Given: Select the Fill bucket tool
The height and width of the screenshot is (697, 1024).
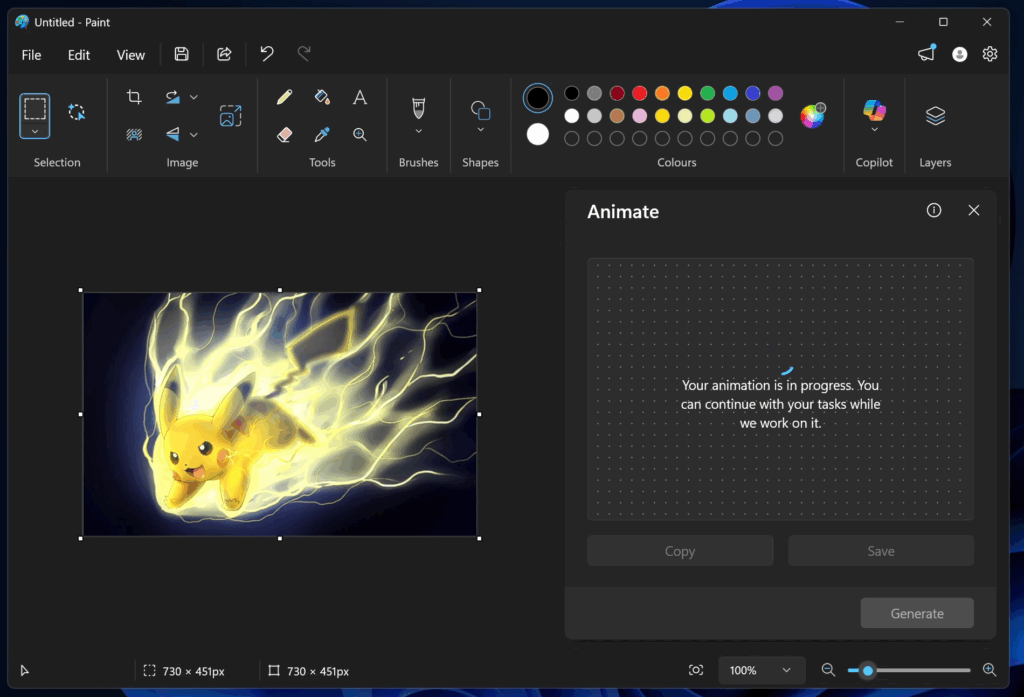Looking at the screenshot, I should [322, 97].
